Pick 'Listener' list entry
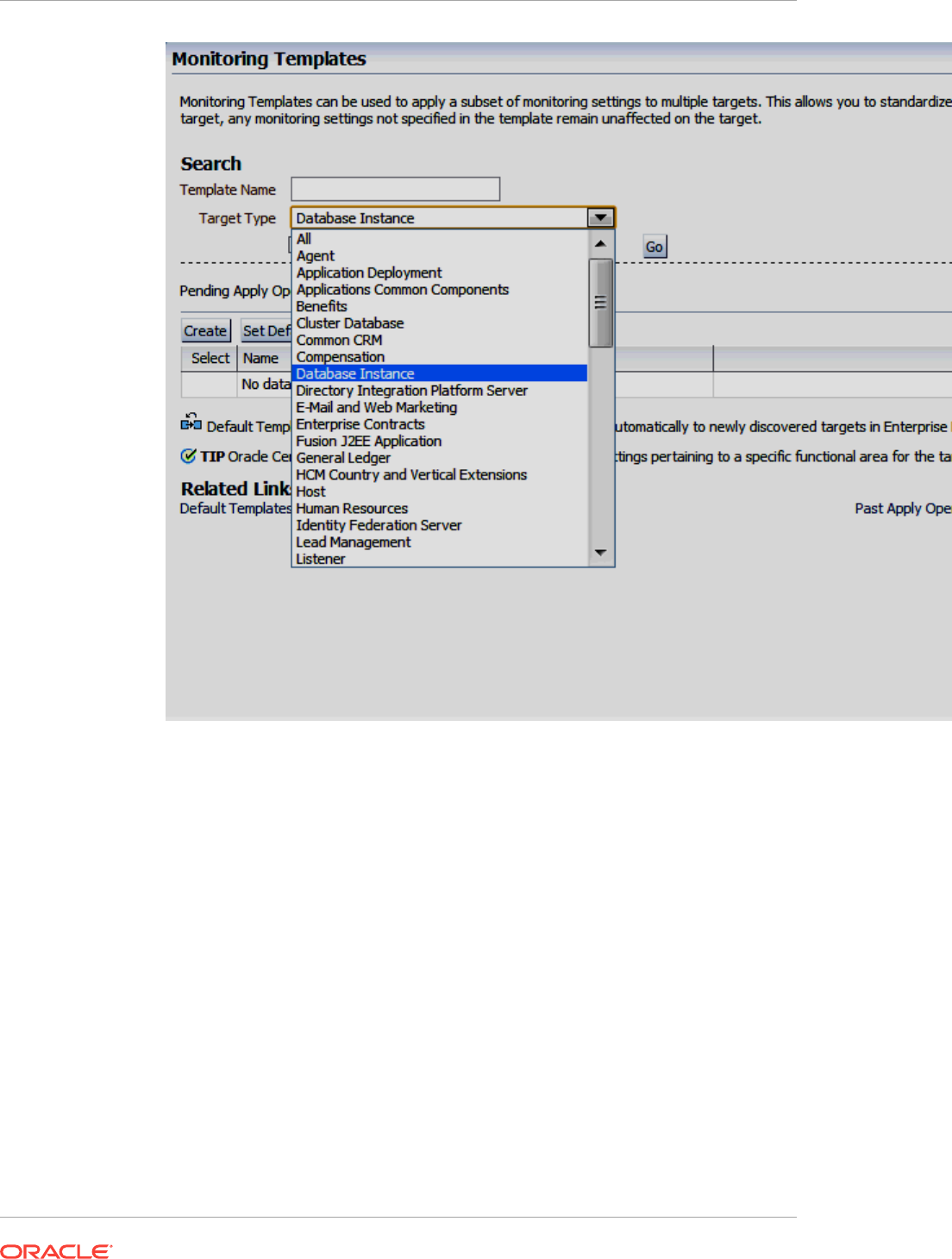Image resolution: width=952 pixels, height=1259 pixels. 440,559
